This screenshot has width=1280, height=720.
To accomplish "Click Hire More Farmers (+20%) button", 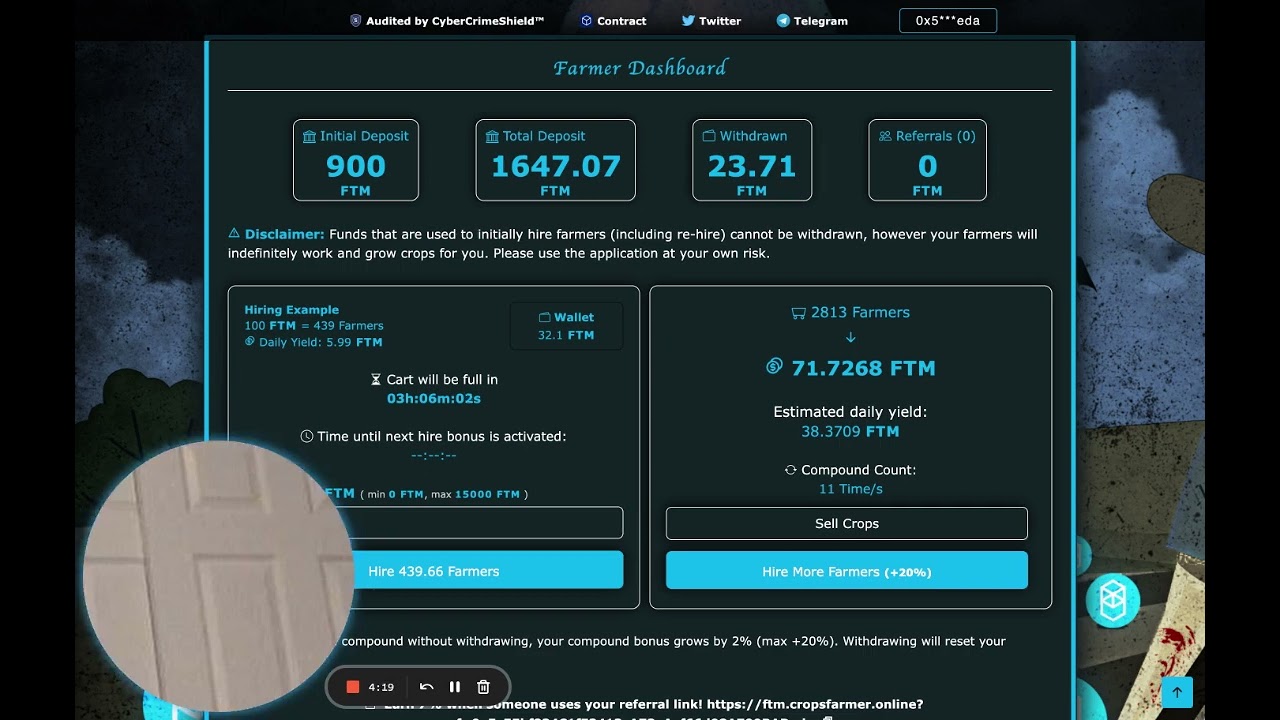I will point(847,571).
